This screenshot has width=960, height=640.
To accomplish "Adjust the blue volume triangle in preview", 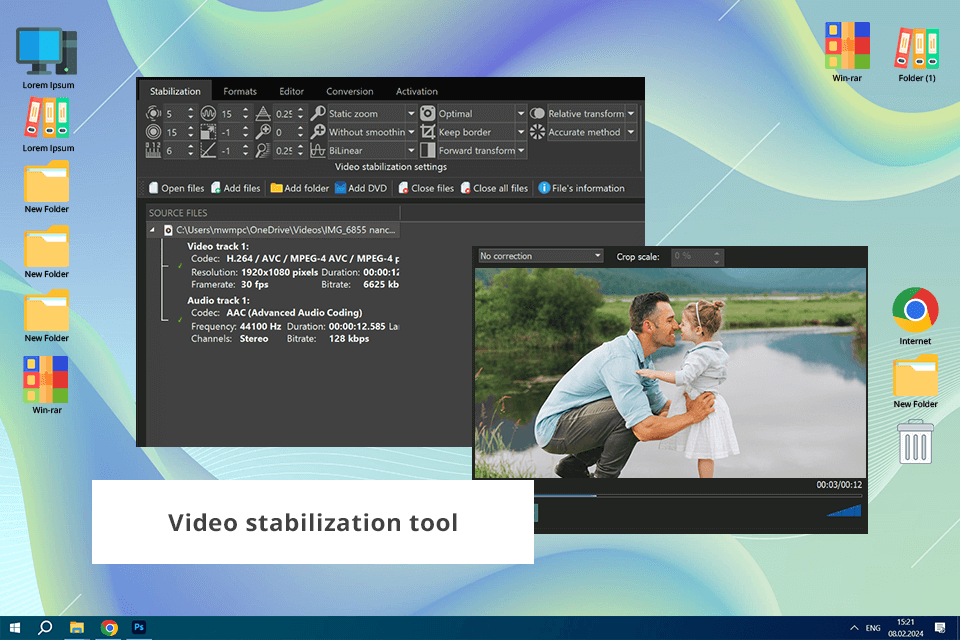I will (844, 510).
